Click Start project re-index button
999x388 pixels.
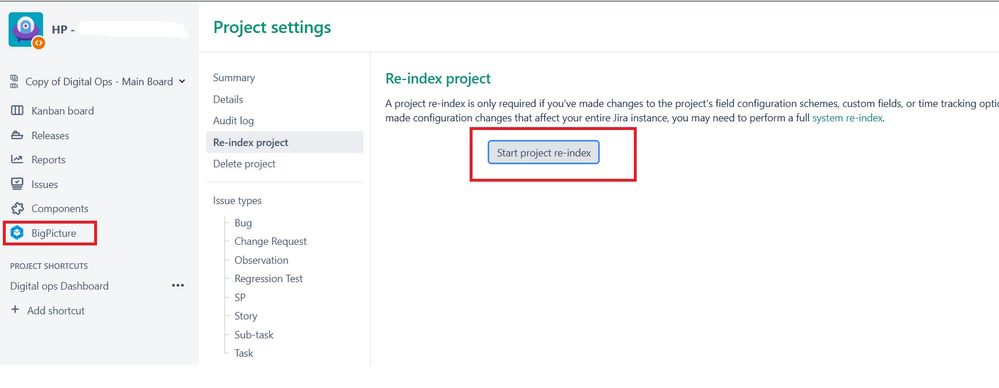click(543, 153)
